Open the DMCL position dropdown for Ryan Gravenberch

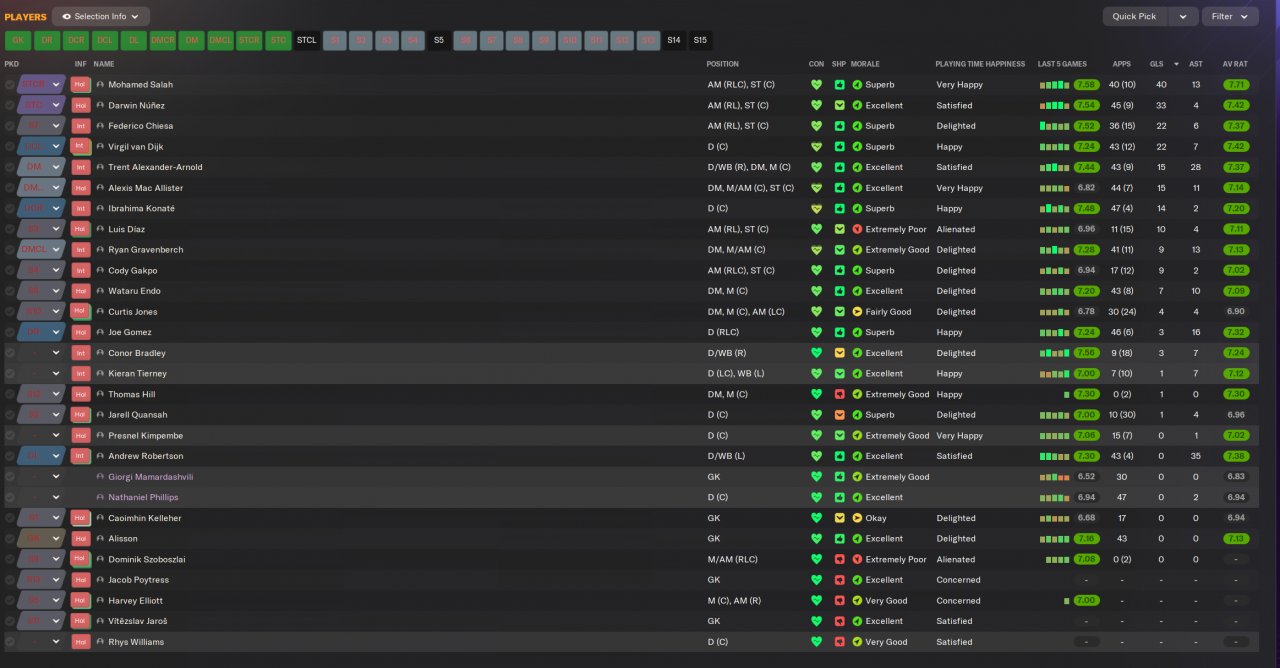(x=41, y=250)
